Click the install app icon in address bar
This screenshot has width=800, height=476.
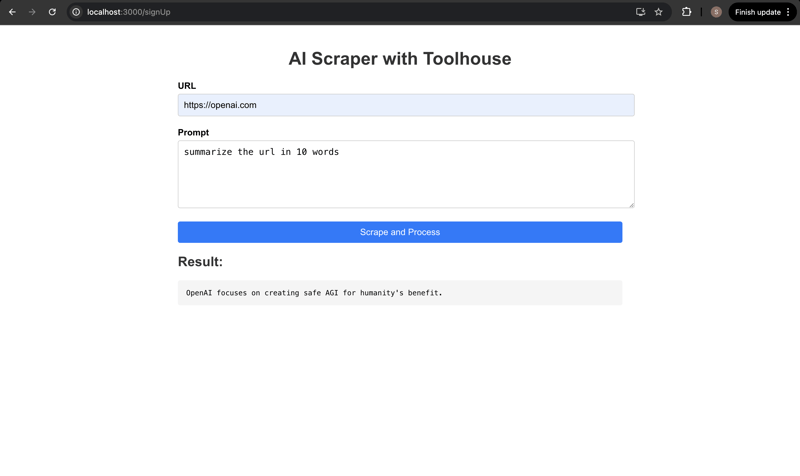[x=640, y=12]
